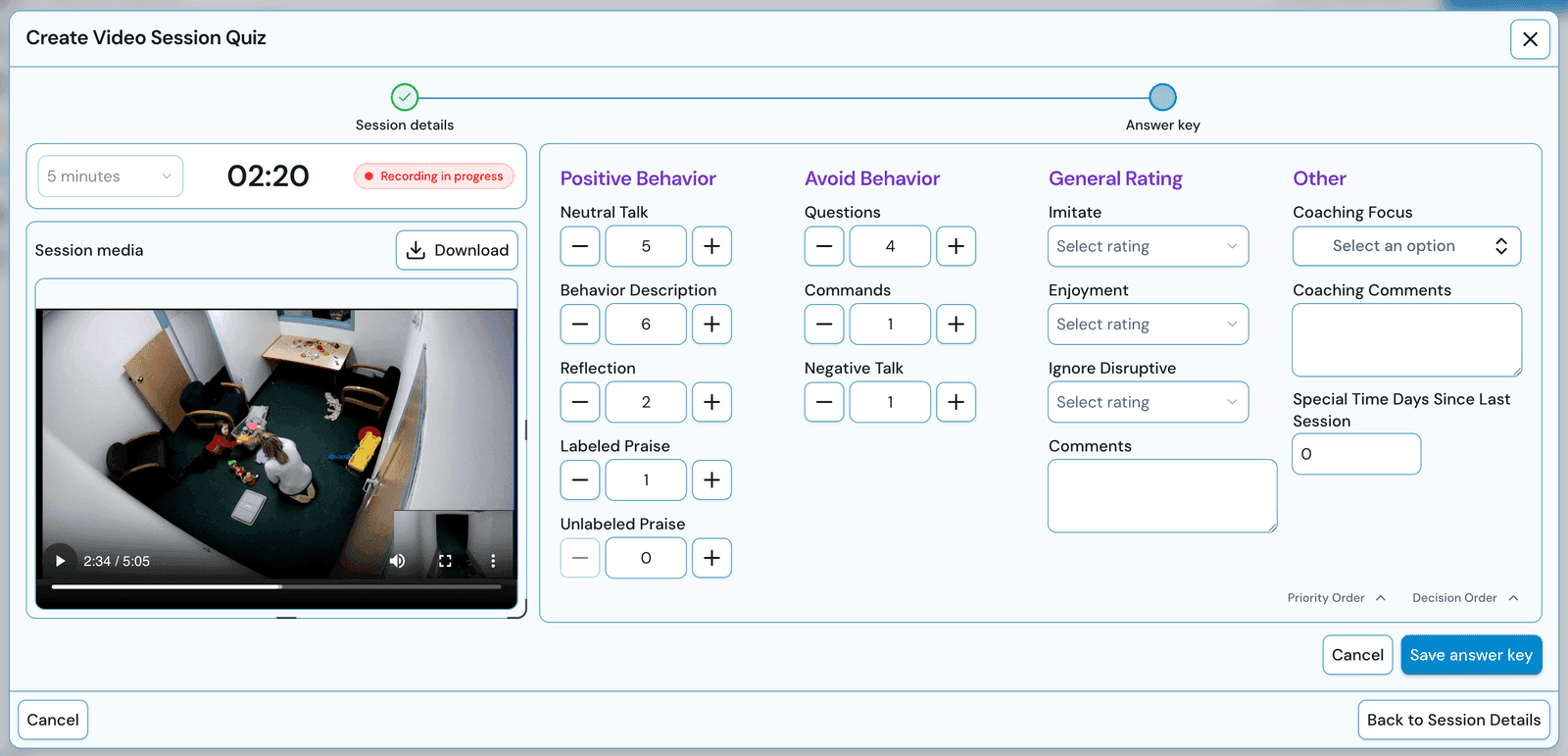
Task: Decrease the Labeled Praise count
Action: point(580,479)
